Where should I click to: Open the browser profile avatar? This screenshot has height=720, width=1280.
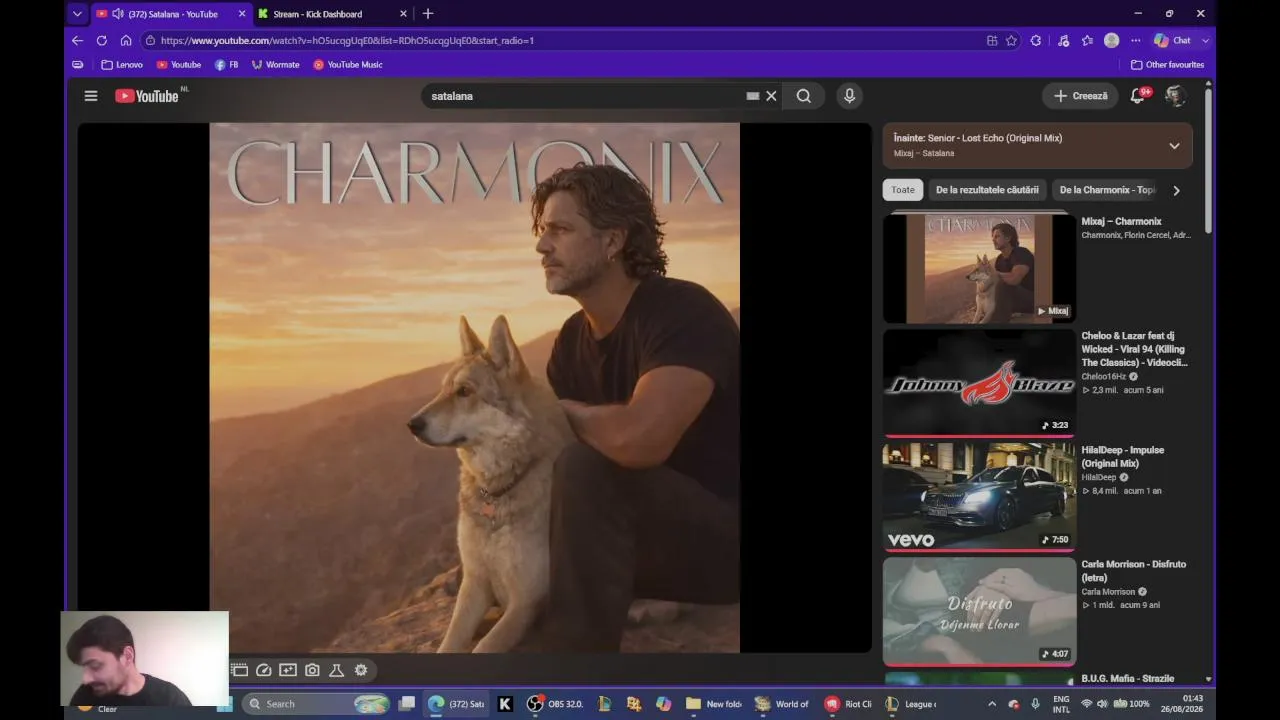pyautogui.click(x=1111, y=41)
